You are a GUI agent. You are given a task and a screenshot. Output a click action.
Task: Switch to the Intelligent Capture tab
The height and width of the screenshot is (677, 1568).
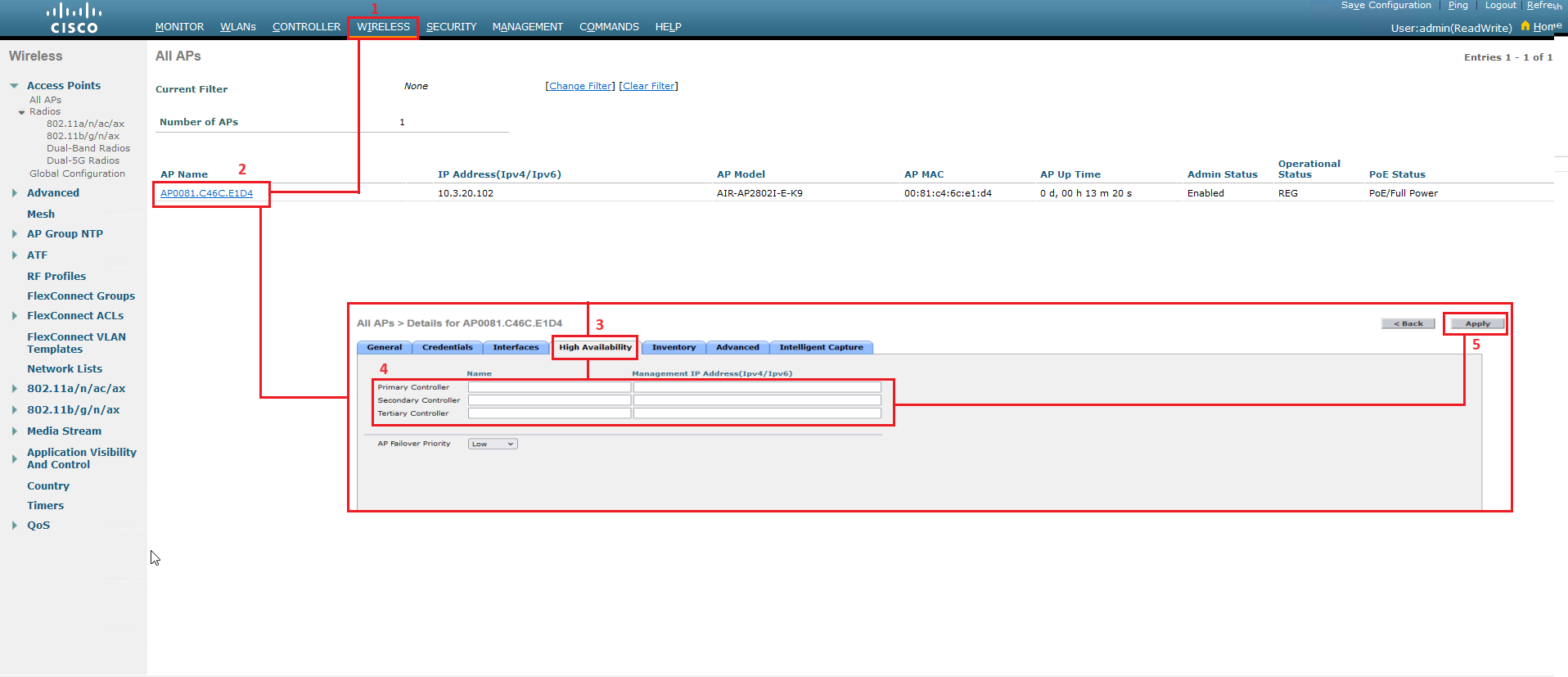(x=821, y=347)
